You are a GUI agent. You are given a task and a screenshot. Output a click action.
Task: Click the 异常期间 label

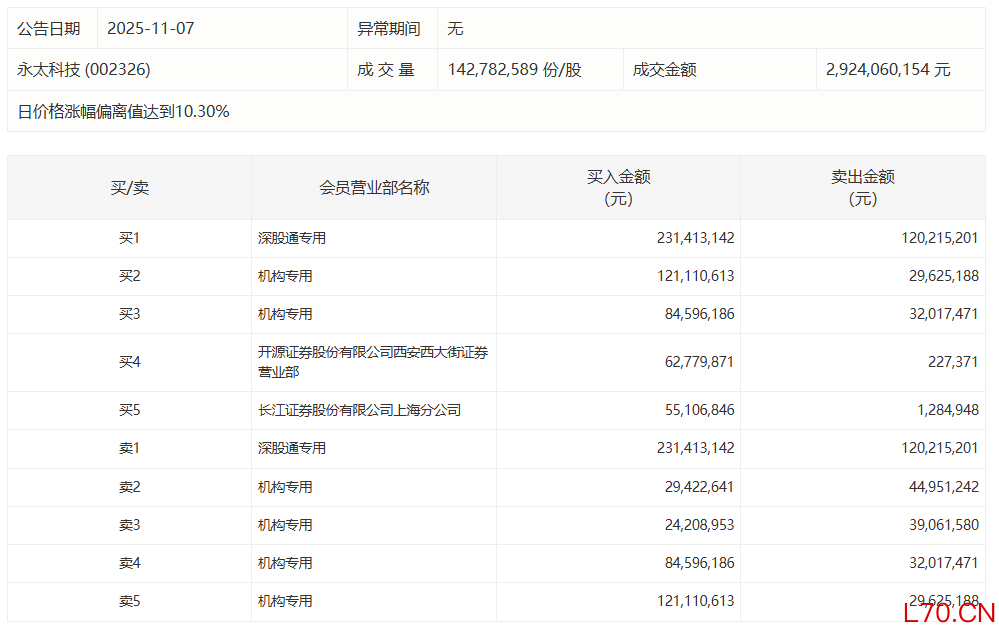point(389,29)
